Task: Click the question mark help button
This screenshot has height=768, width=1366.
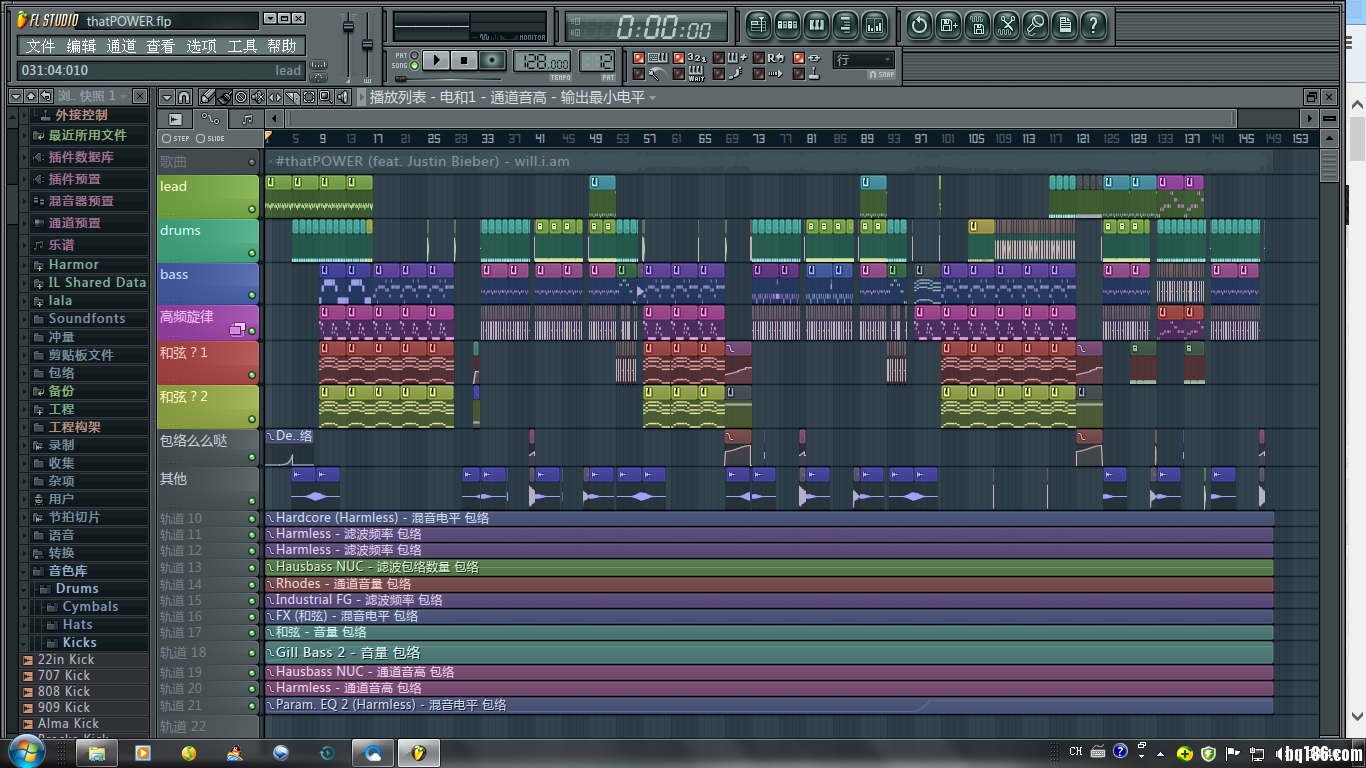Action: pos(1093,26)
